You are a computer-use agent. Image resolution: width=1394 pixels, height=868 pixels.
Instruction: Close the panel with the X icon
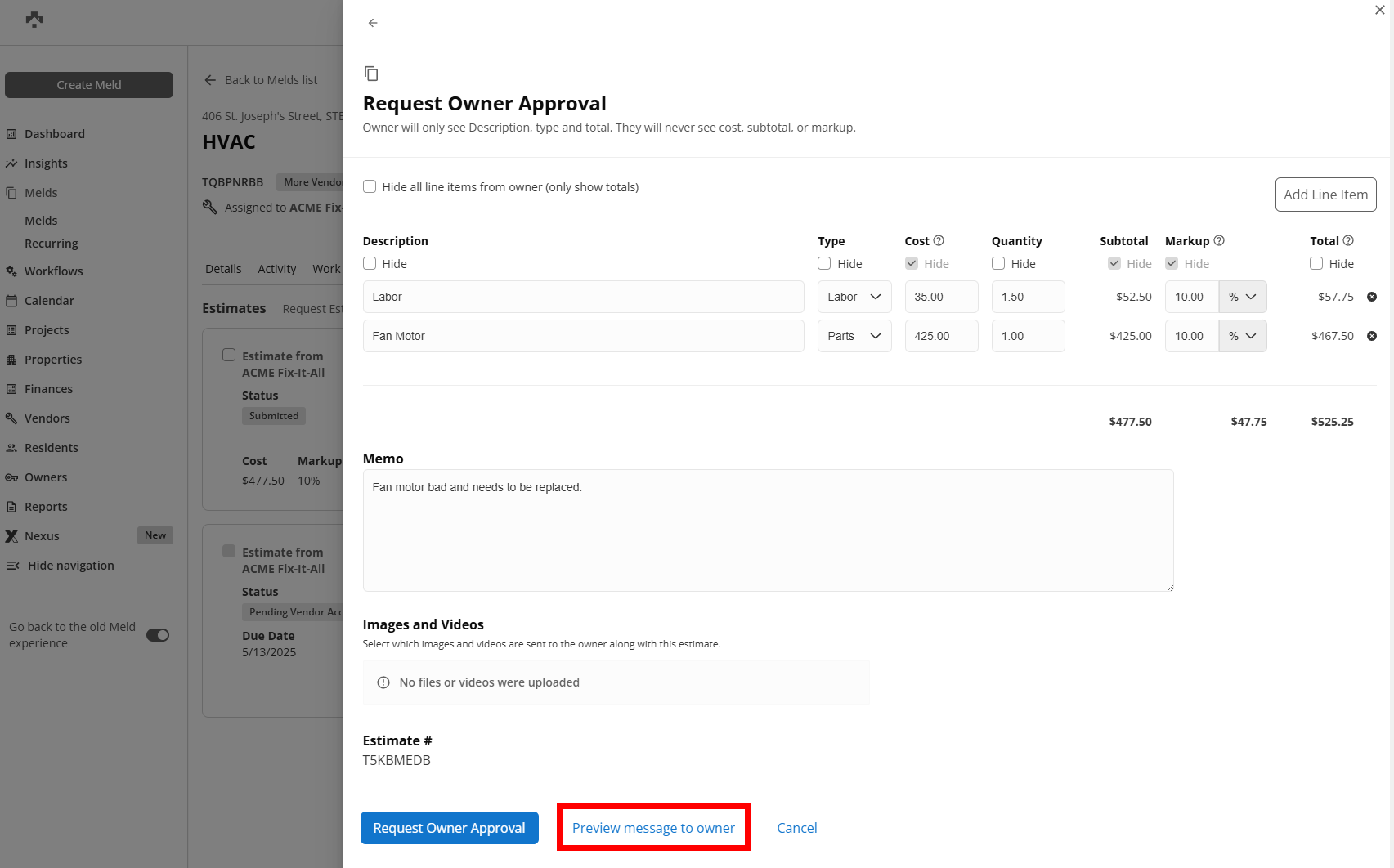[x=1380, y=10]
